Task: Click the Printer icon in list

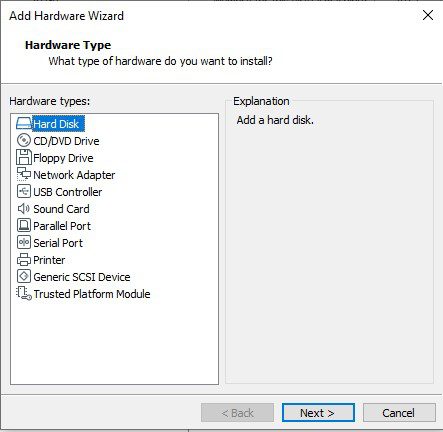Action: coord(24,260)
